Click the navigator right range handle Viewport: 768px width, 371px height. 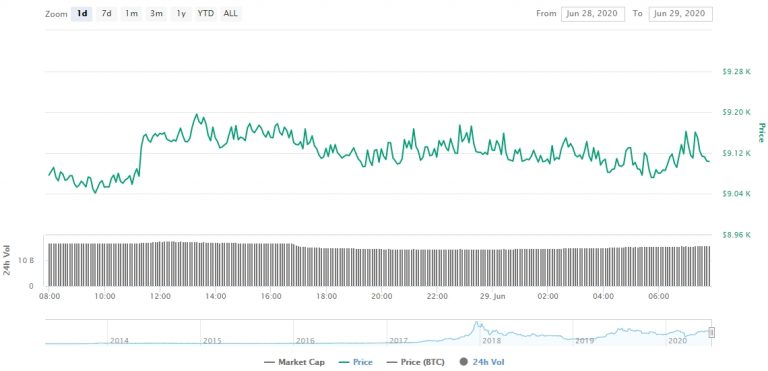point(712,333)
